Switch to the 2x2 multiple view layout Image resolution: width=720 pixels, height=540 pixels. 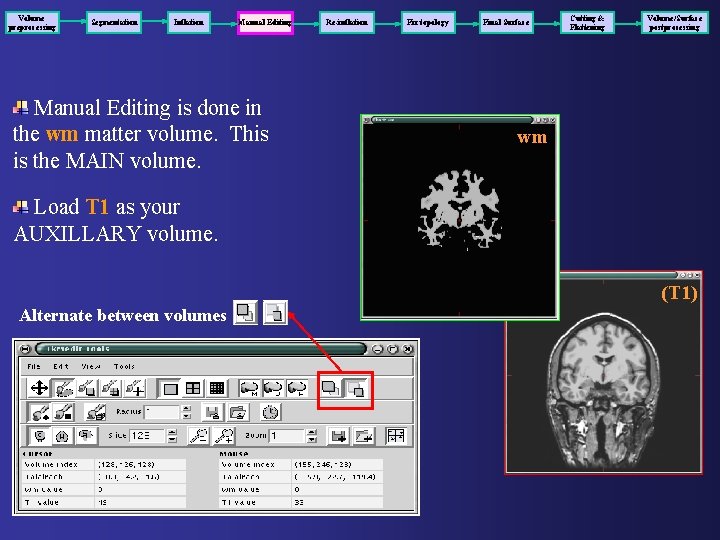[x=193, y=388]
